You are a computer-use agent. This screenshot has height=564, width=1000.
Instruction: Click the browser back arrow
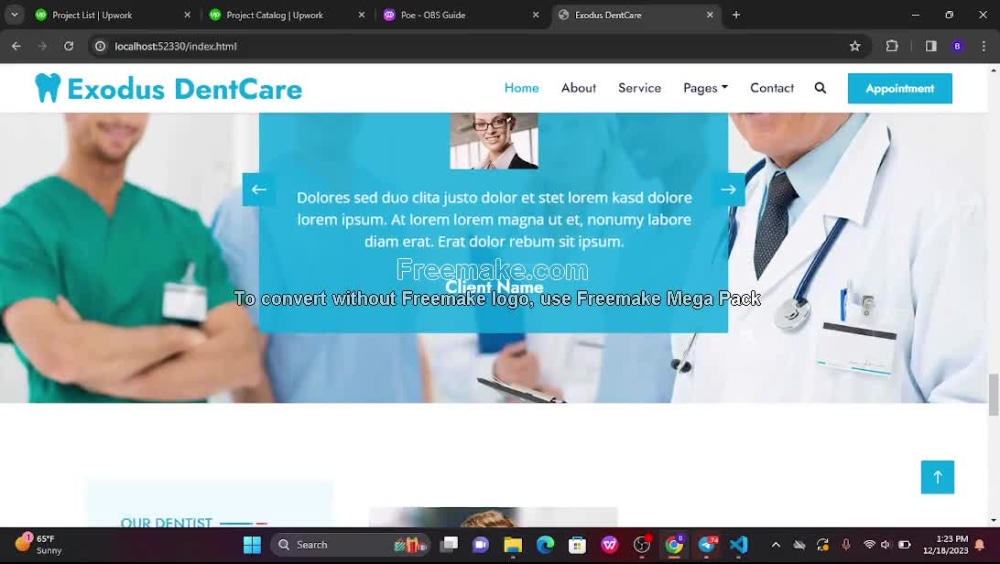(x=16, y=46)
